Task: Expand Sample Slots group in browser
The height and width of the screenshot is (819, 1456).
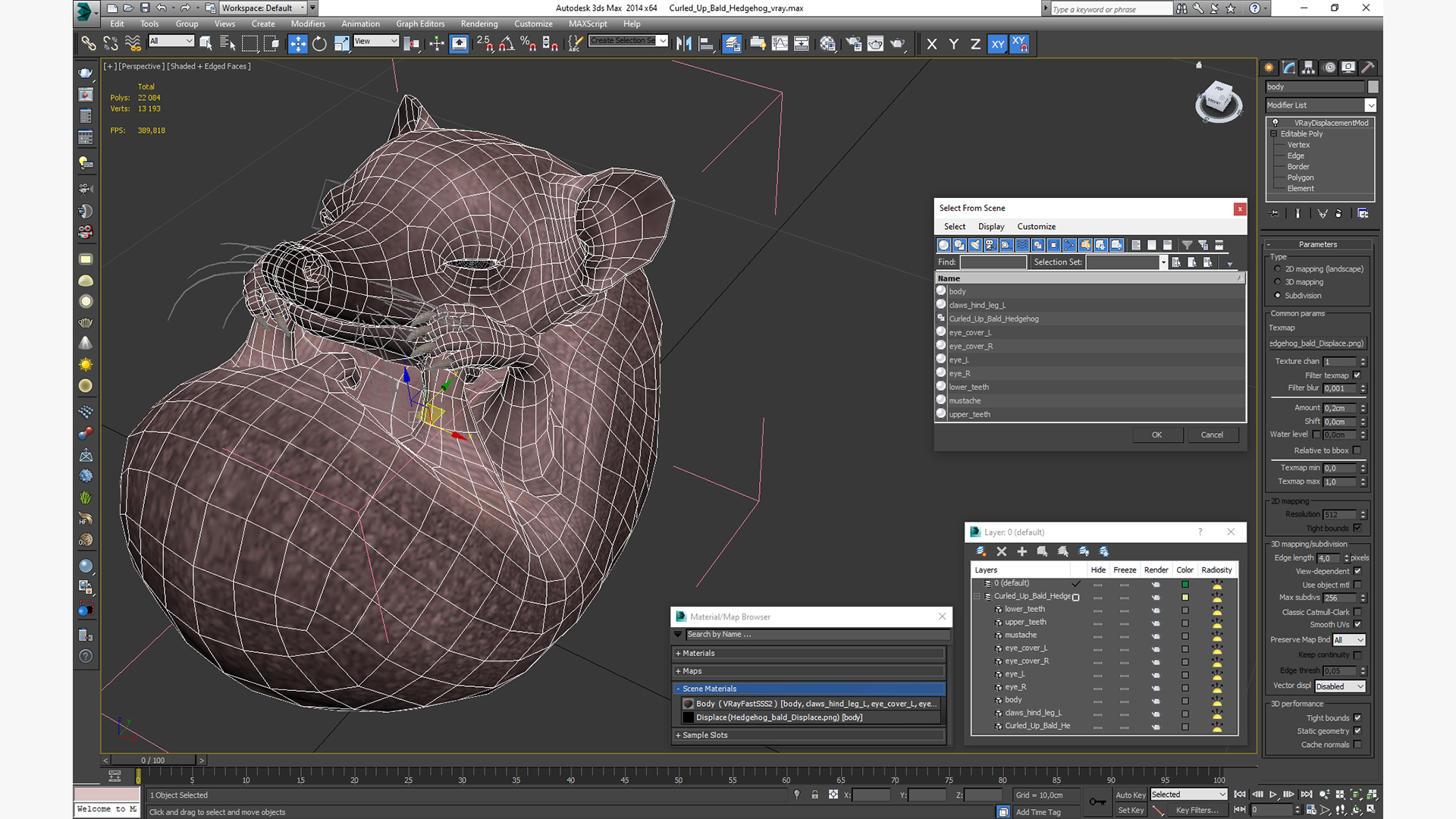Action: 810,735
